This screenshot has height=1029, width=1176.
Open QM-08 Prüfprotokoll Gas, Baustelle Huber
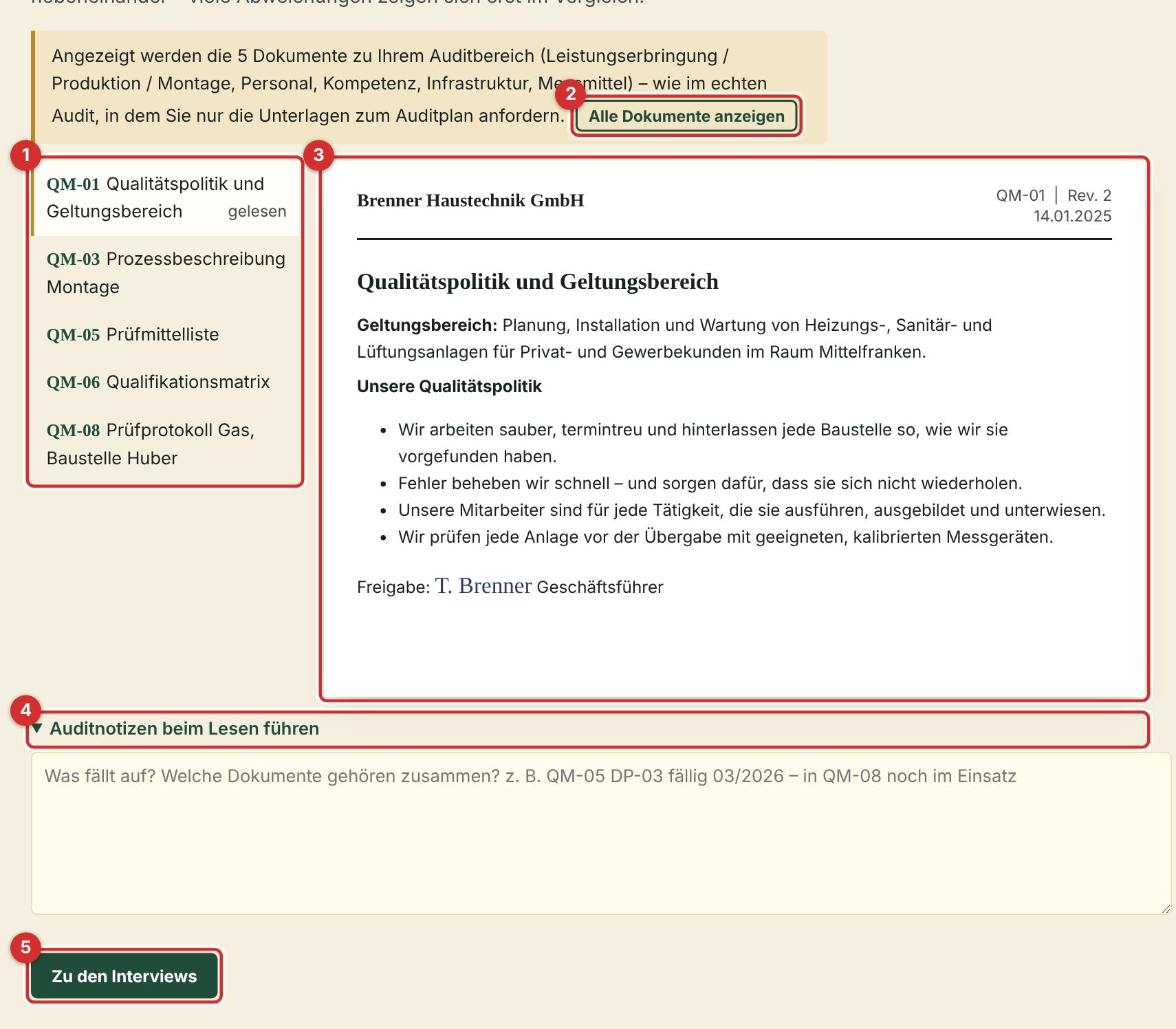point(166,444)
